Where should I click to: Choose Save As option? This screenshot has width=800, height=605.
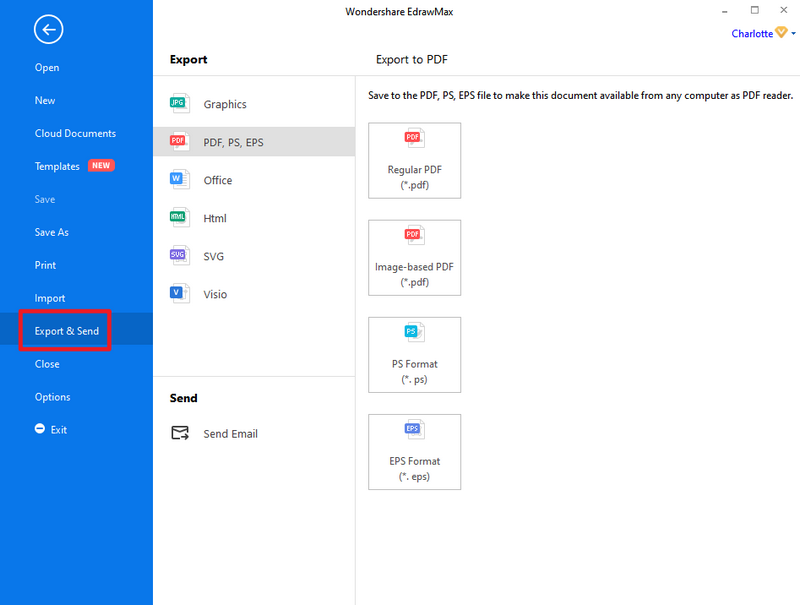(x=52, y=232)
